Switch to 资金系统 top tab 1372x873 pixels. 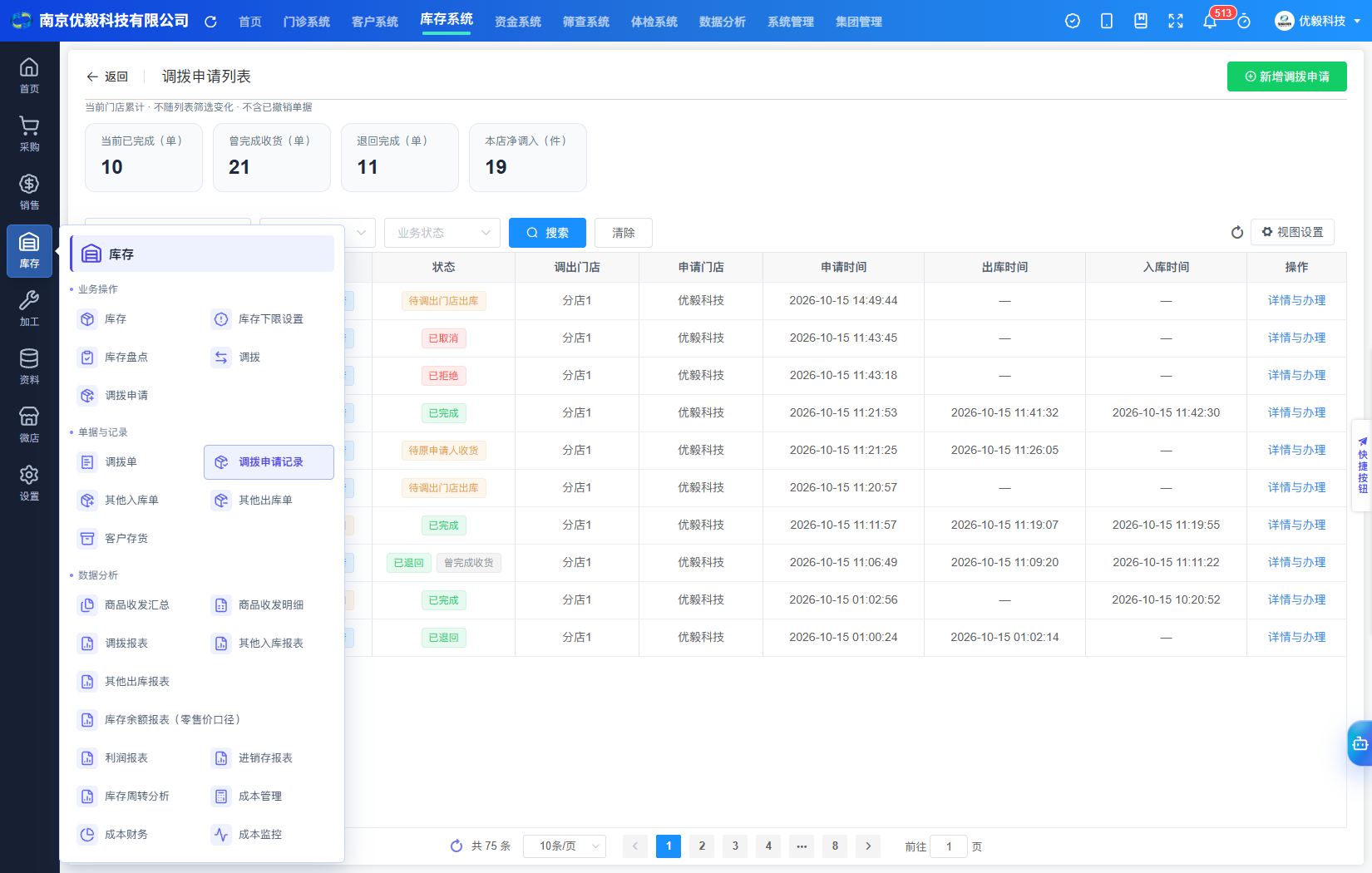(x=518, y=22)
